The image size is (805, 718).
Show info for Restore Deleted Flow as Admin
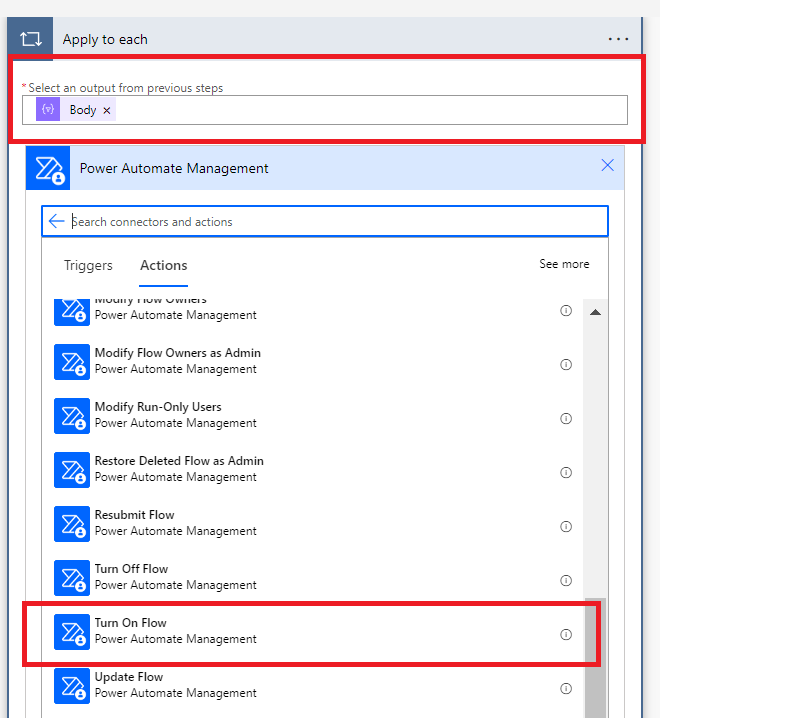[x=566, y=472]
